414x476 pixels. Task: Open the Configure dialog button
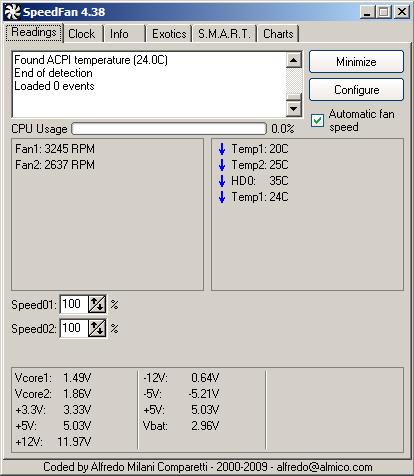pyautogui.click(x=356, y=90)
